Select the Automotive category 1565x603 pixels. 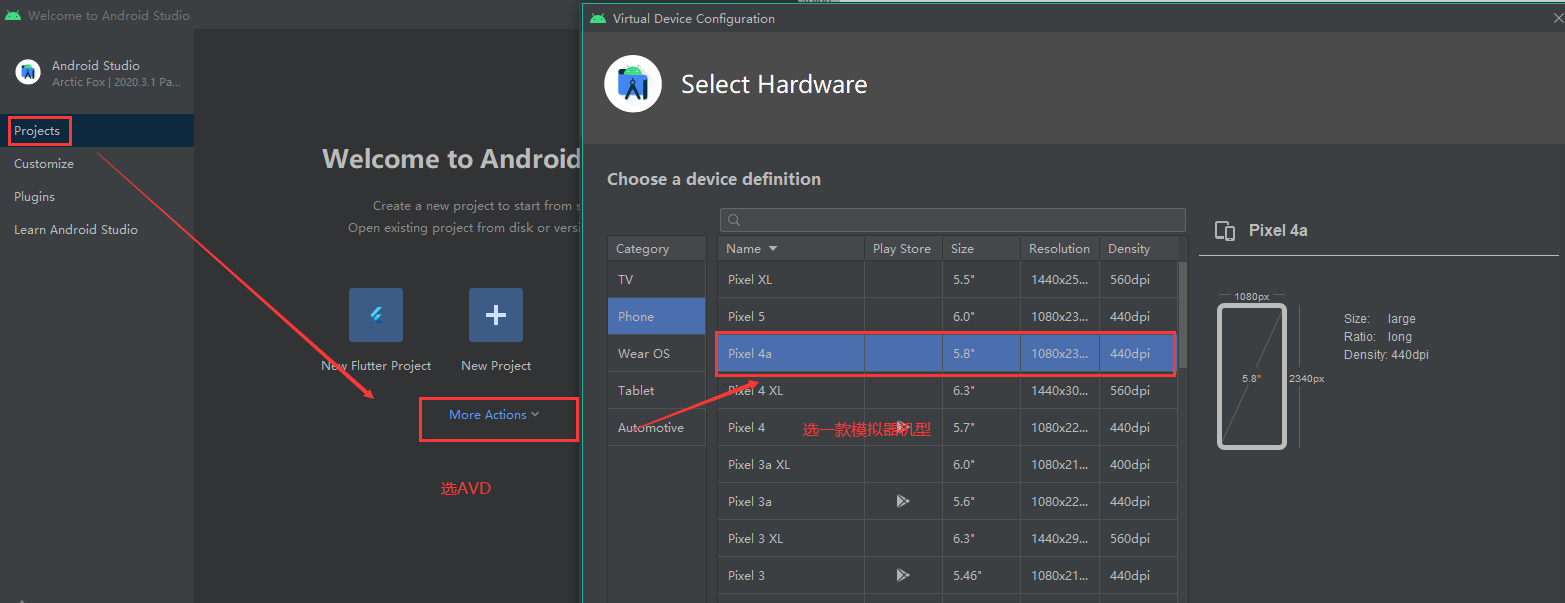coord(656,428)
